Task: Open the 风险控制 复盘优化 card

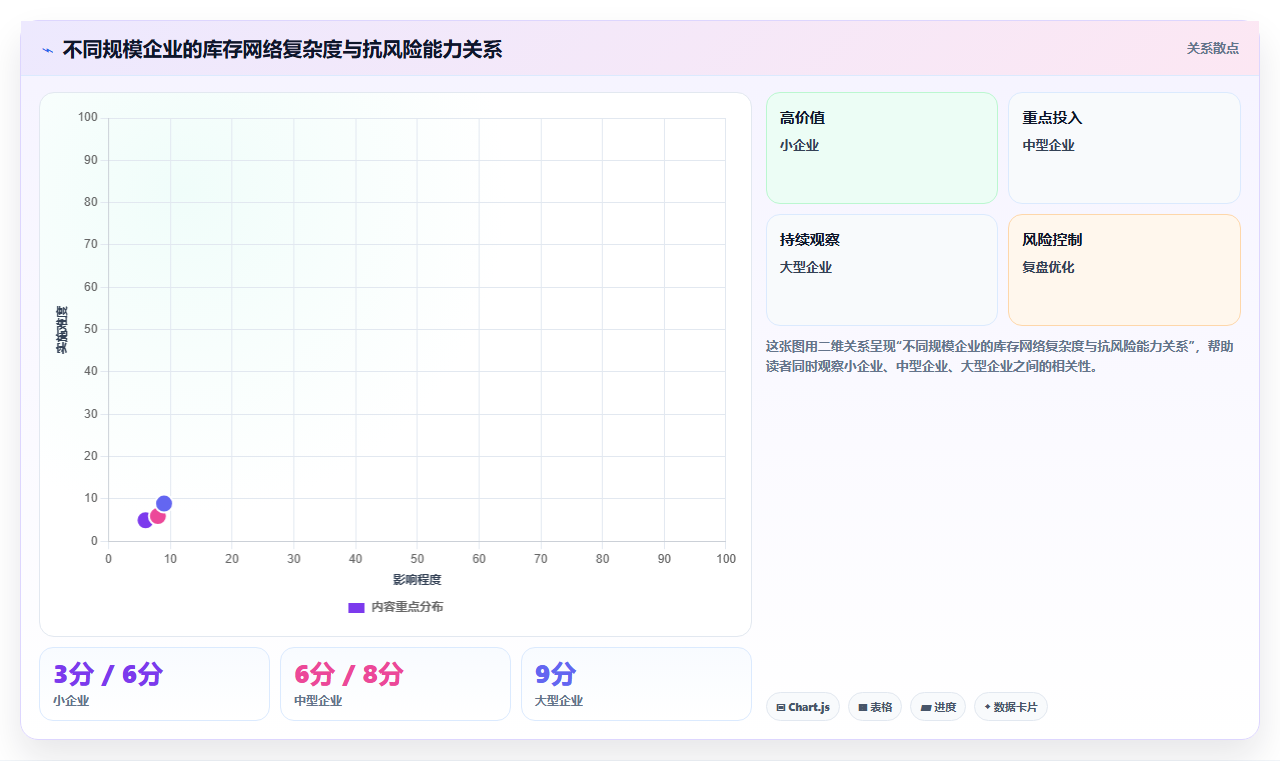Action: [1124, 270]
